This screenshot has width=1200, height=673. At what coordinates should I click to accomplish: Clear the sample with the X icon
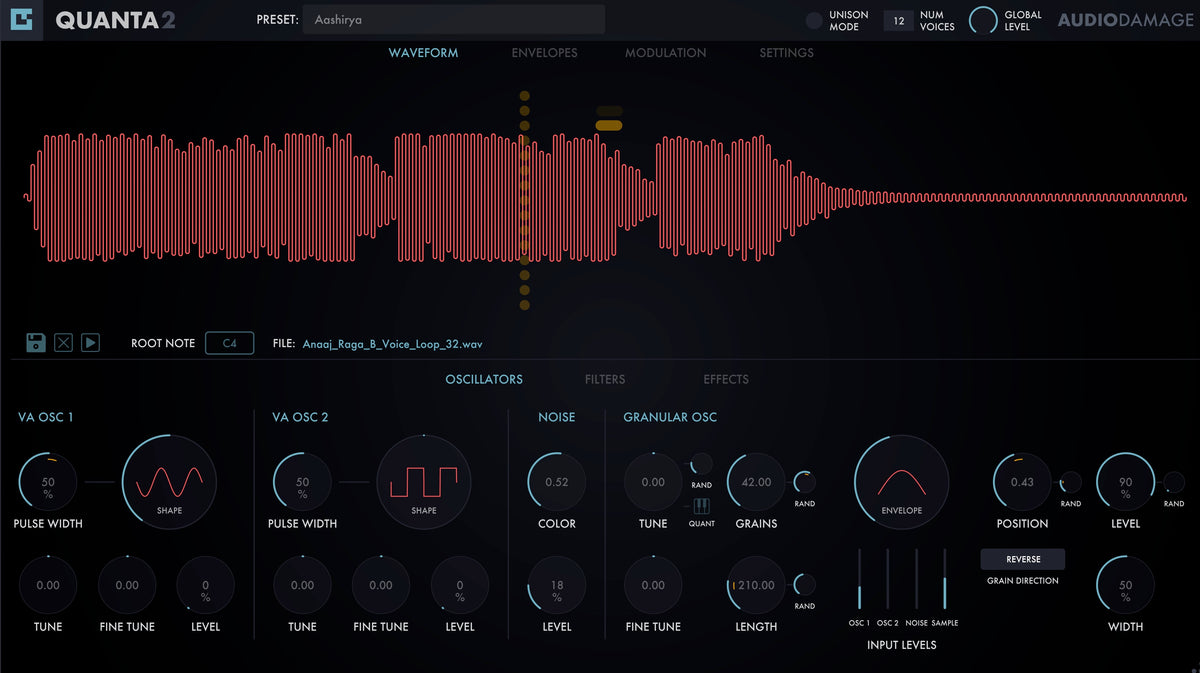click(x=63, y=343)
